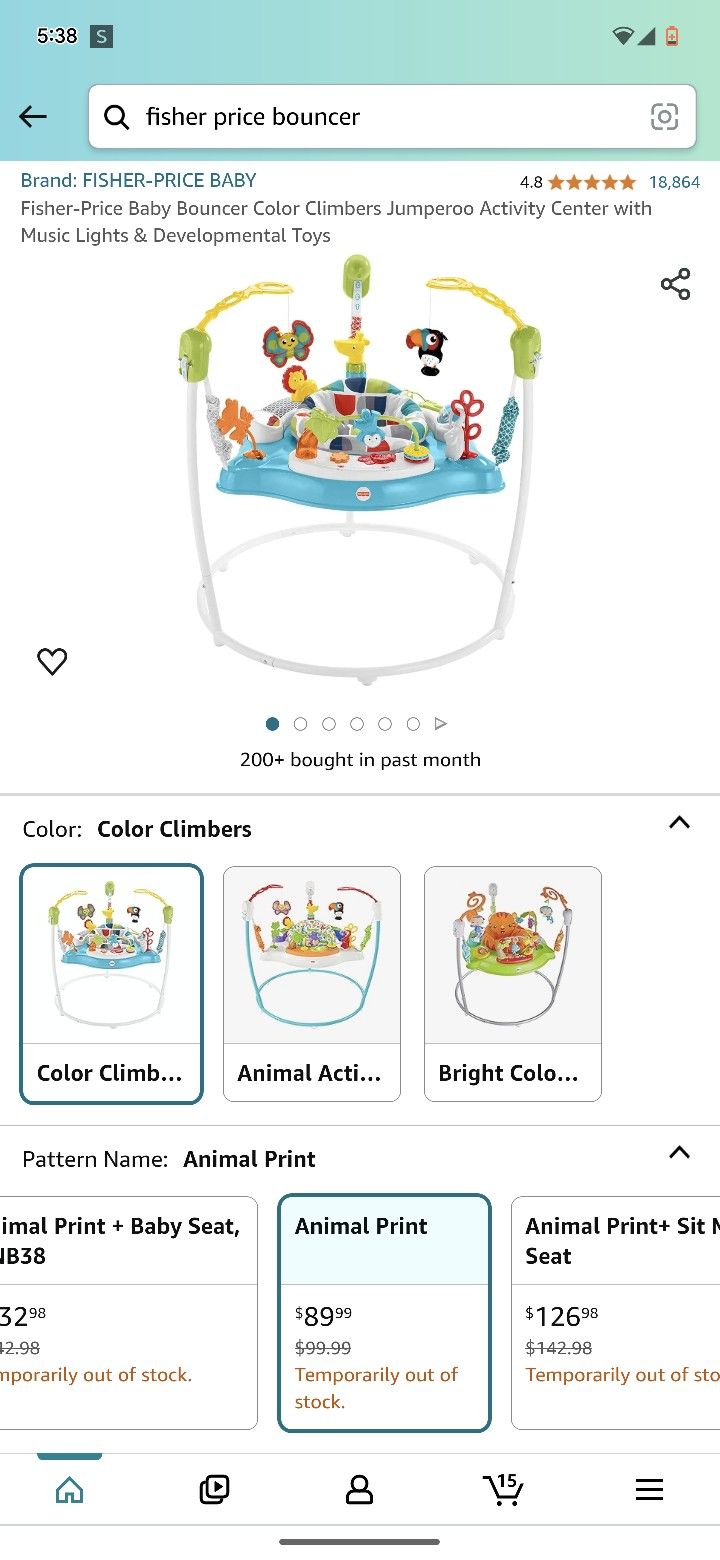Collapse the Color options section

coord(679,823)
